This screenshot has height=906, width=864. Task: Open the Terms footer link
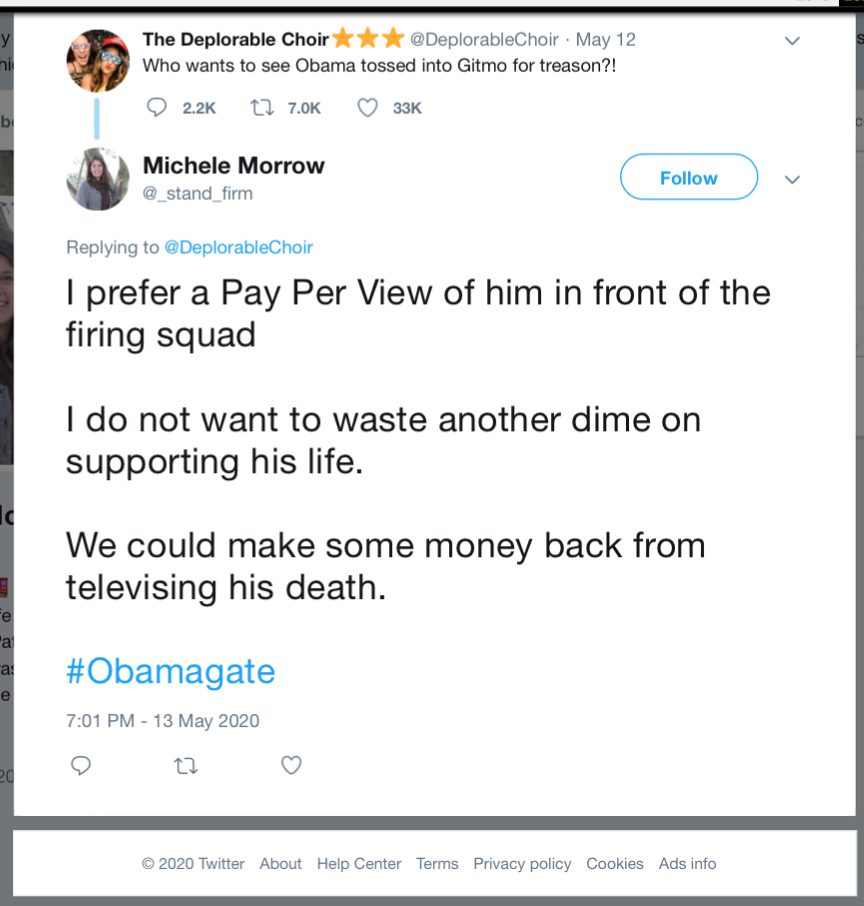pyautogui.click(x=437, y=863)
